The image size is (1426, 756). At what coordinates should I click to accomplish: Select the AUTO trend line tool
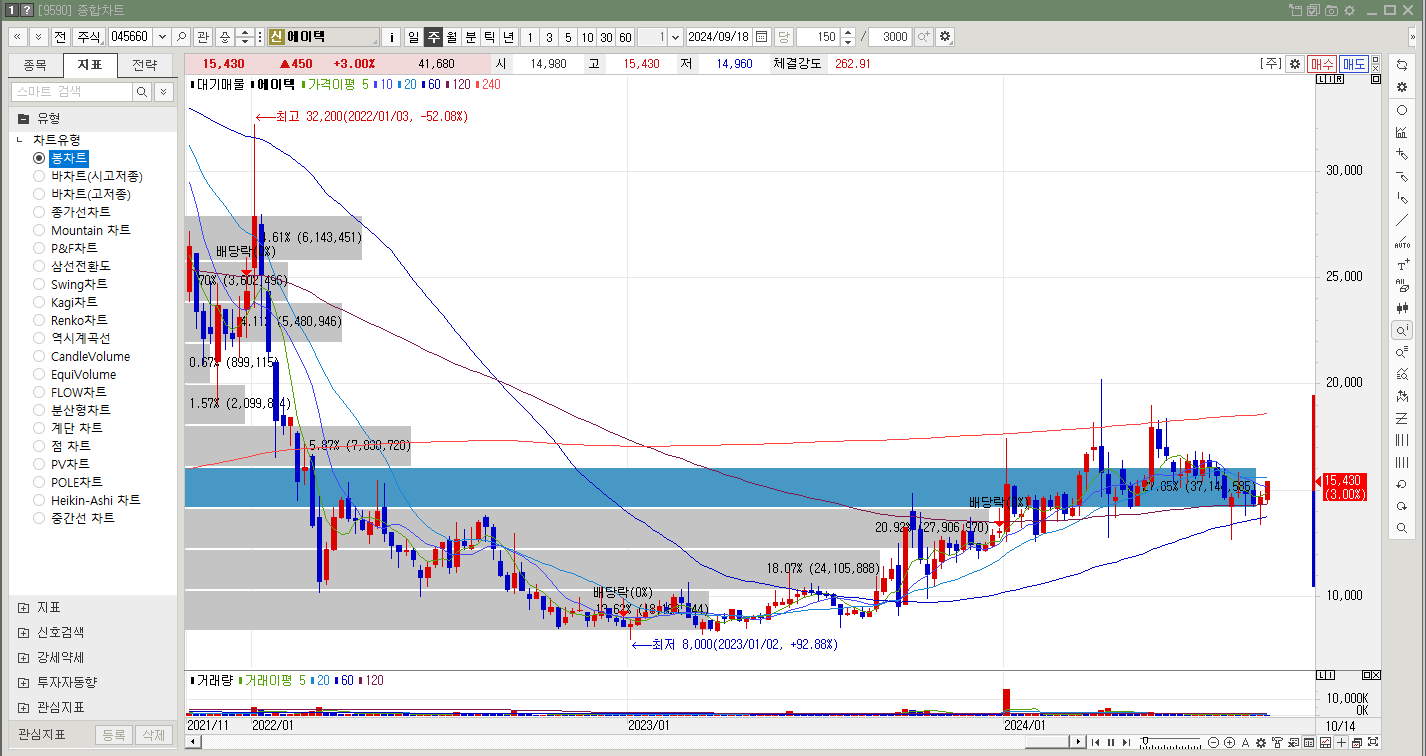(x=1402, y=243)
